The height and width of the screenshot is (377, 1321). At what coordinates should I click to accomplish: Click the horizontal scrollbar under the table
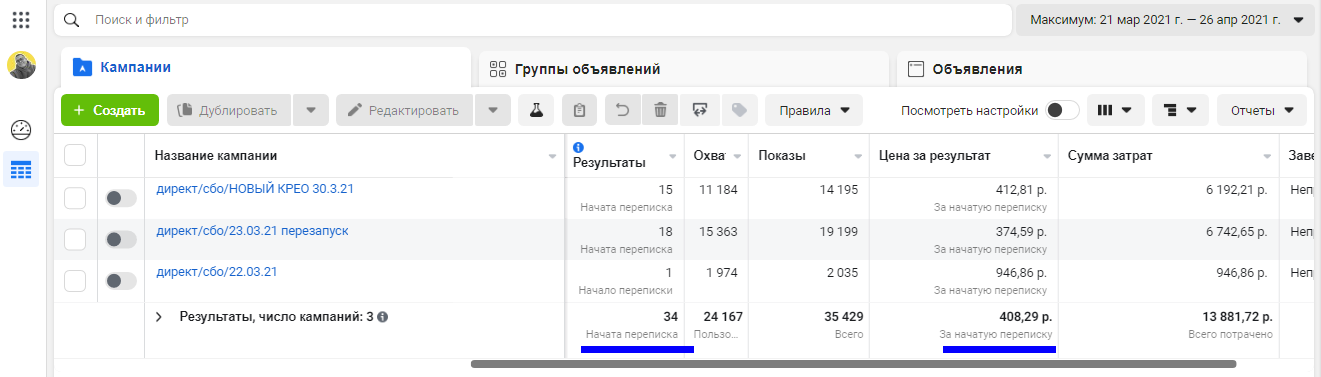click(x=853, y=364)
